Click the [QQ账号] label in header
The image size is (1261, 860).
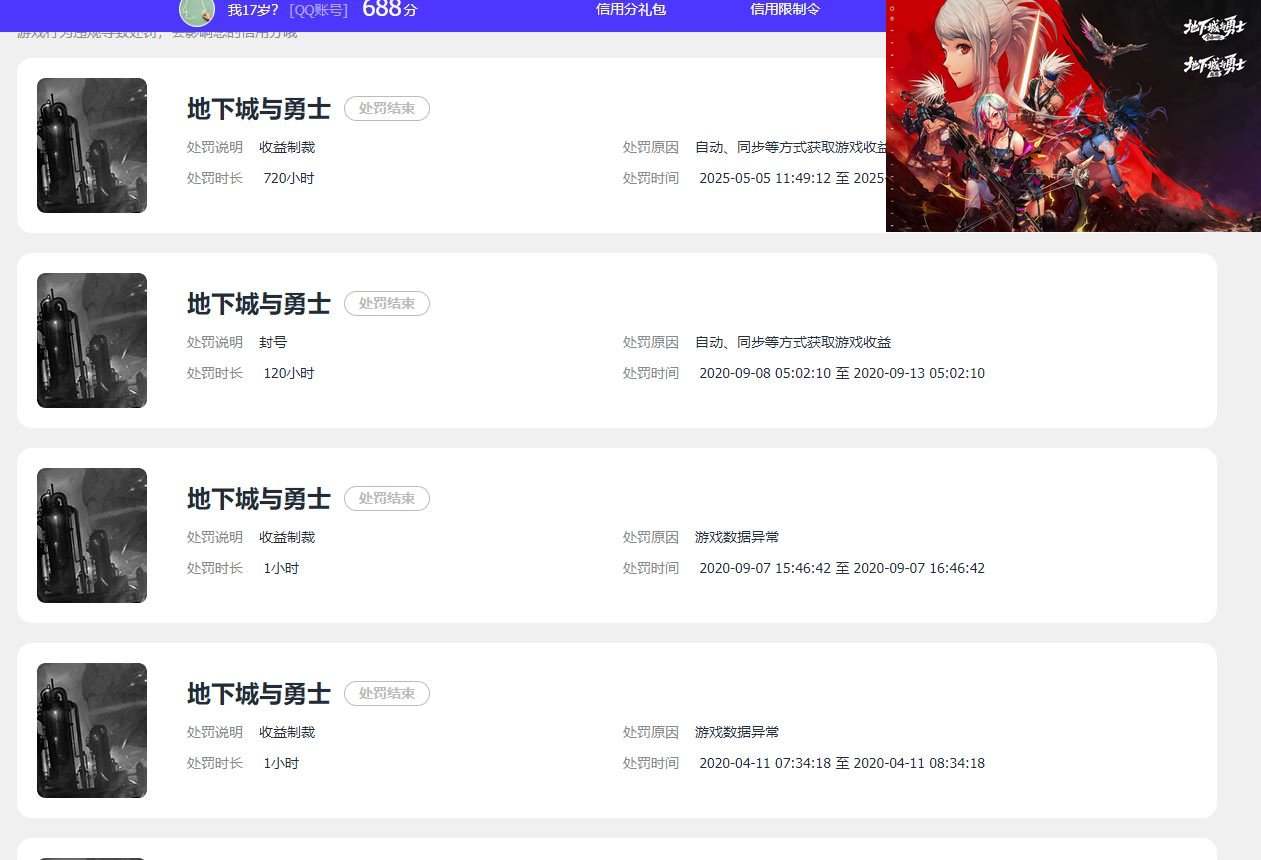319,10
